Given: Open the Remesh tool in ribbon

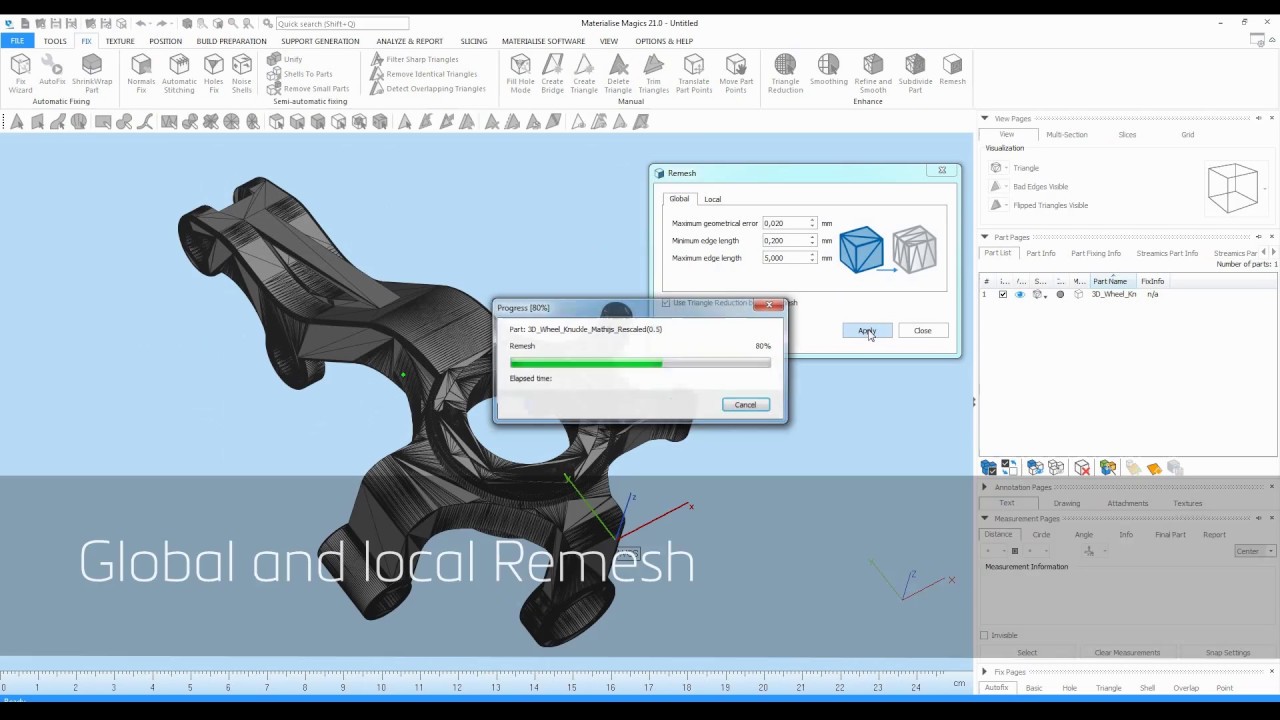Looking at the screenshot, I should coord(952,70).
